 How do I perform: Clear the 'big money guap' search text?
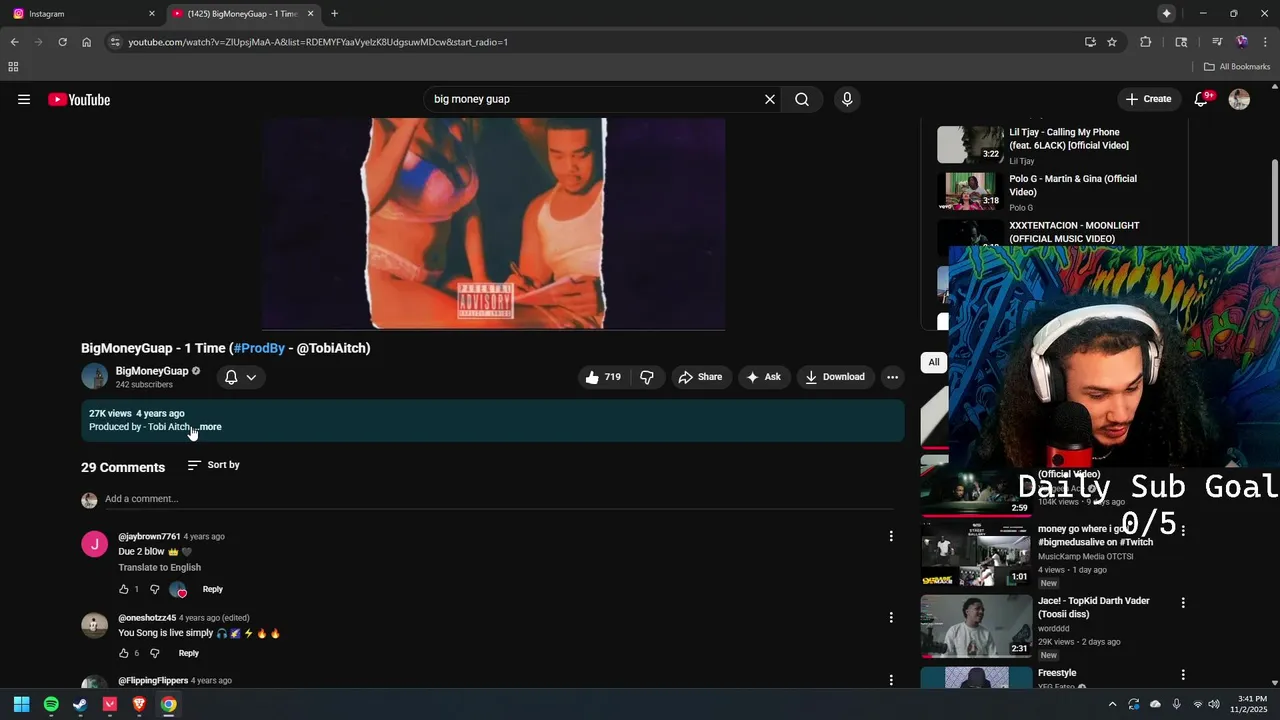(770, 99)
